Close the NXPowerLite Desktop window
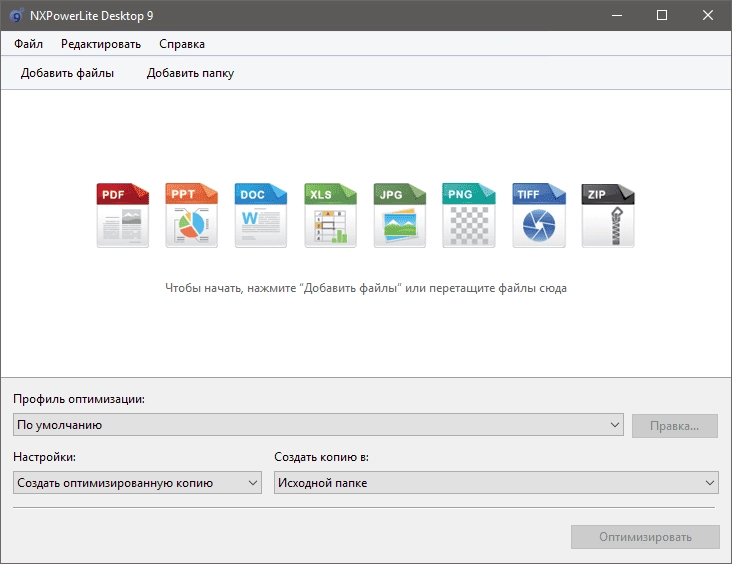This screenshot has height=564, width=732. [708, 15]
